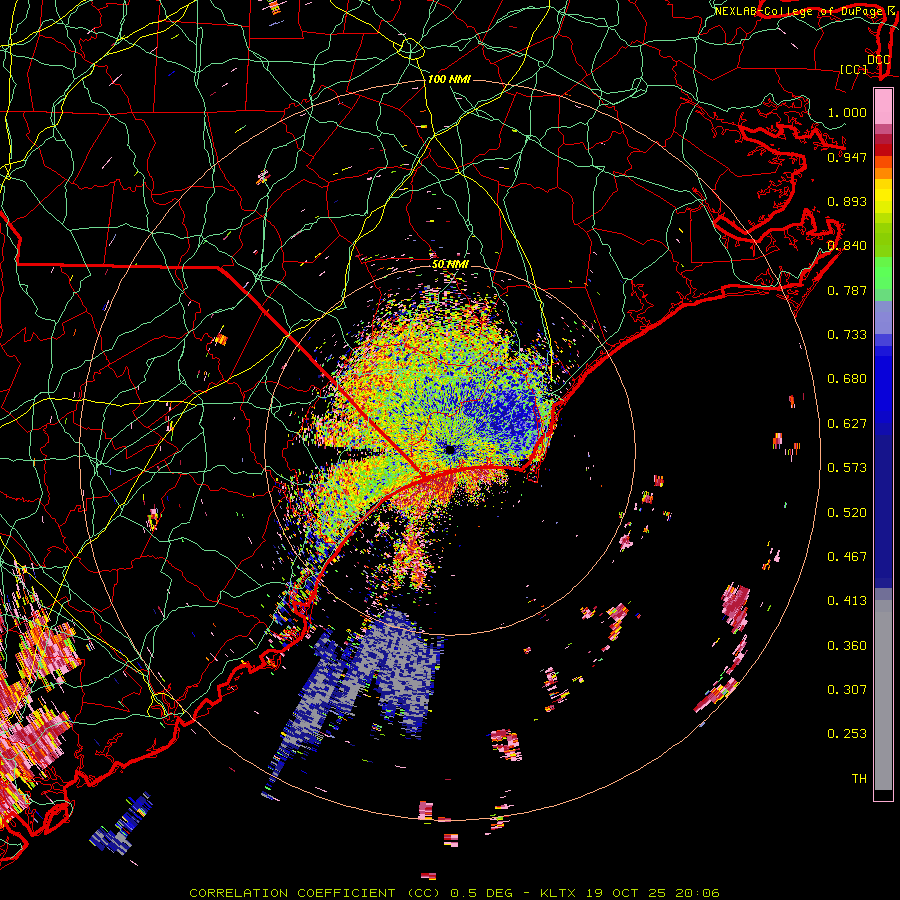Pick the gray lower color bar segment
Screen dimensions: 900x900
(x=883, y=695)
